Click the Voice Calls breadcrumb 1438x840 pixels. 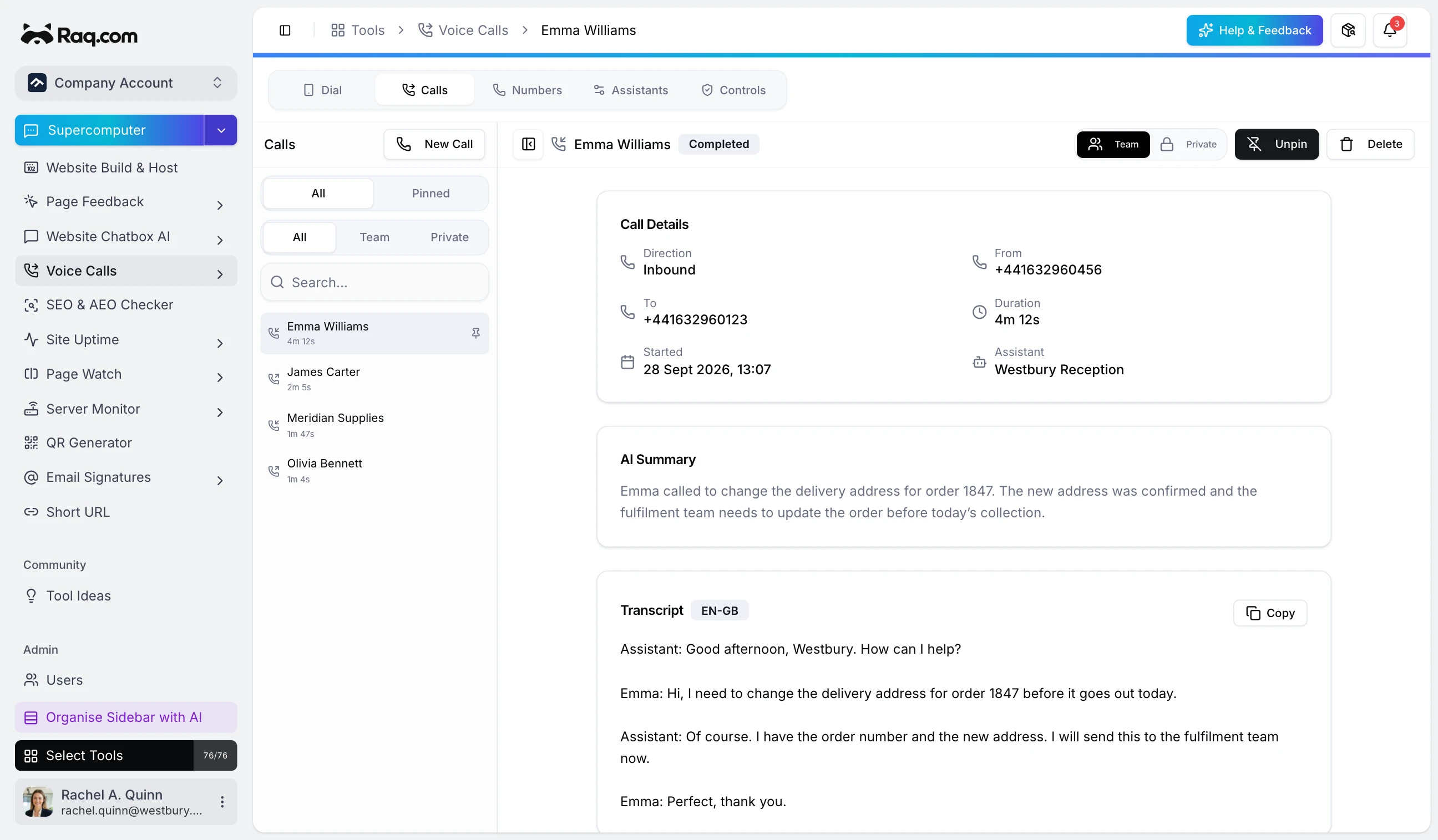[463, 30]
